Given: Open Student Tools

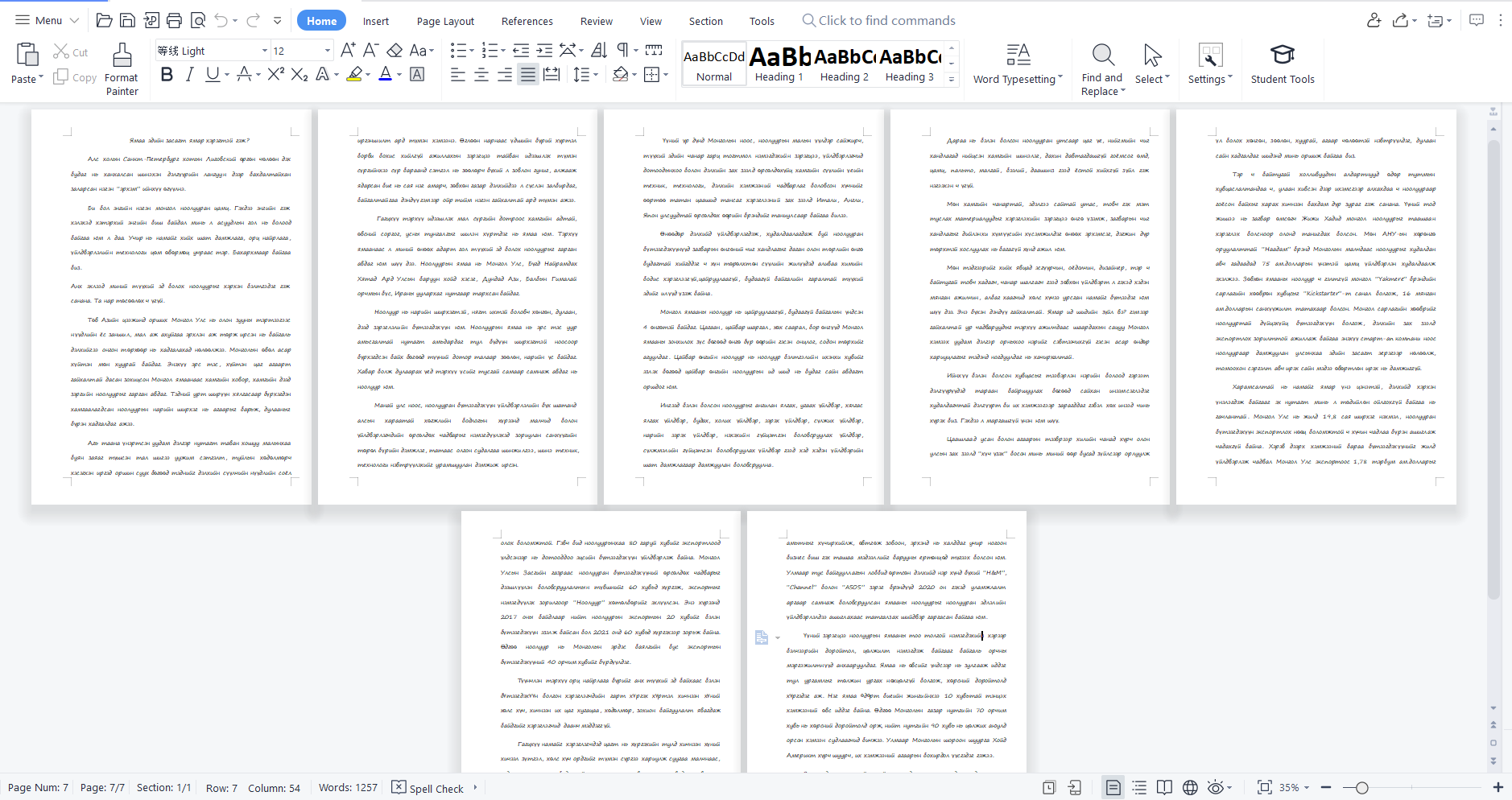Looking at the screenshot, I should [x=1282, y=64].
